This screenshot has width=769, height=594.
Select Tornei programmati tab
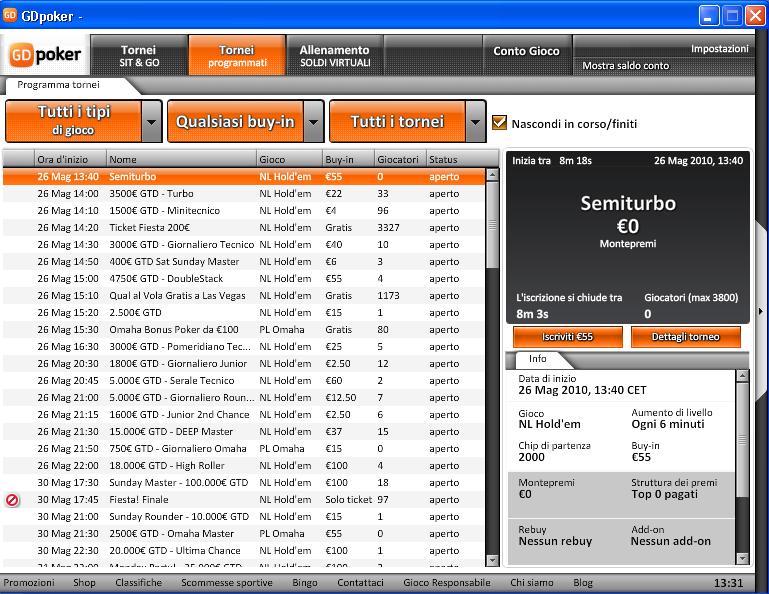[237, 55]
